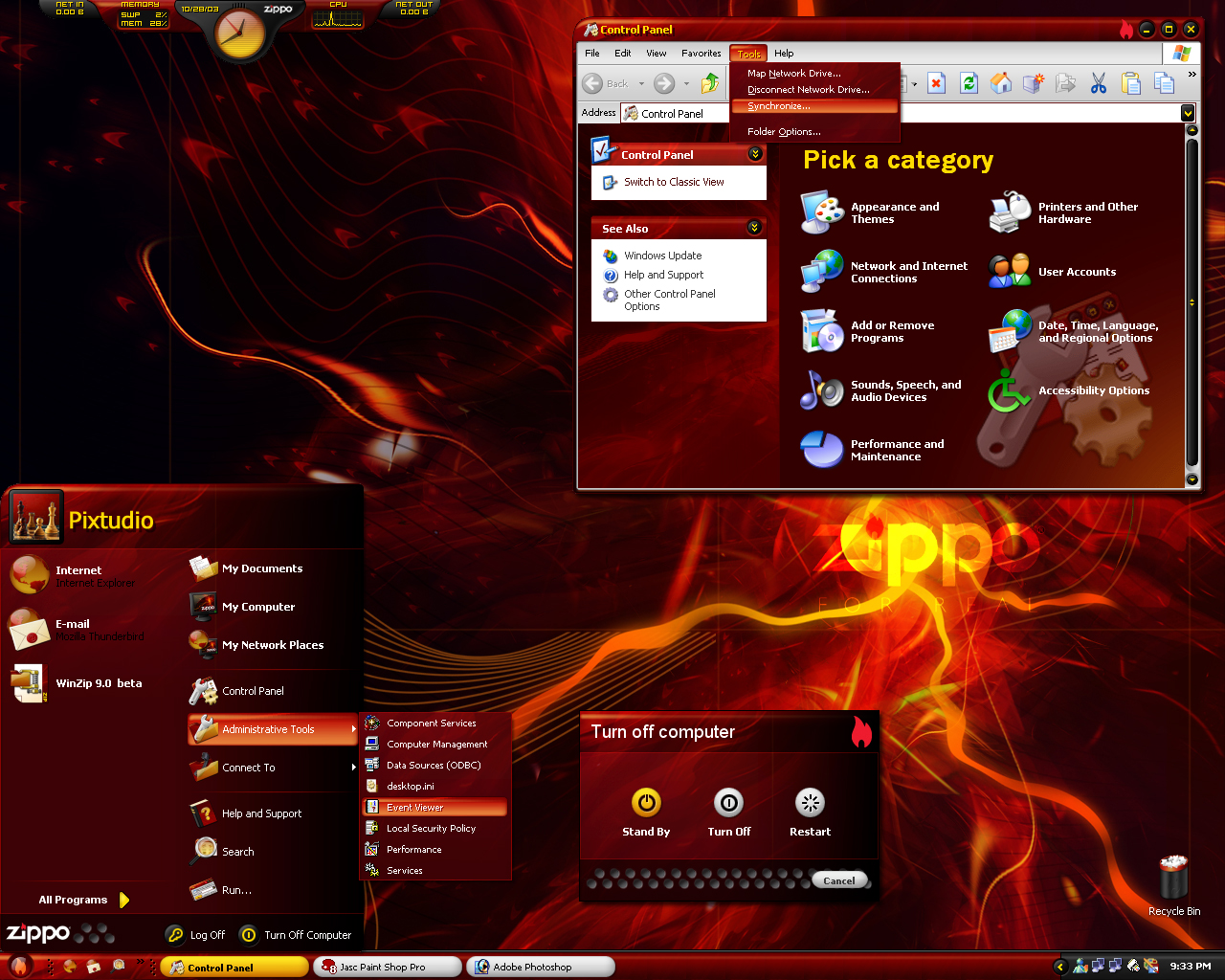Collapse the See Also sidebar section
The height and width of the screenshot is (980, 1225).
coord(754,228)
